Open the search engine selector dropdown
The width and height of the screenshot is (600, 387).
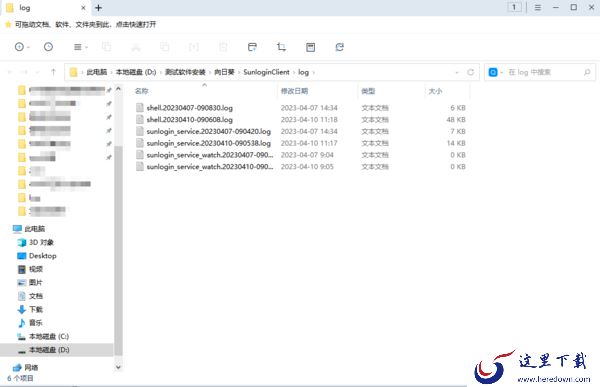[x=496, y=72]
